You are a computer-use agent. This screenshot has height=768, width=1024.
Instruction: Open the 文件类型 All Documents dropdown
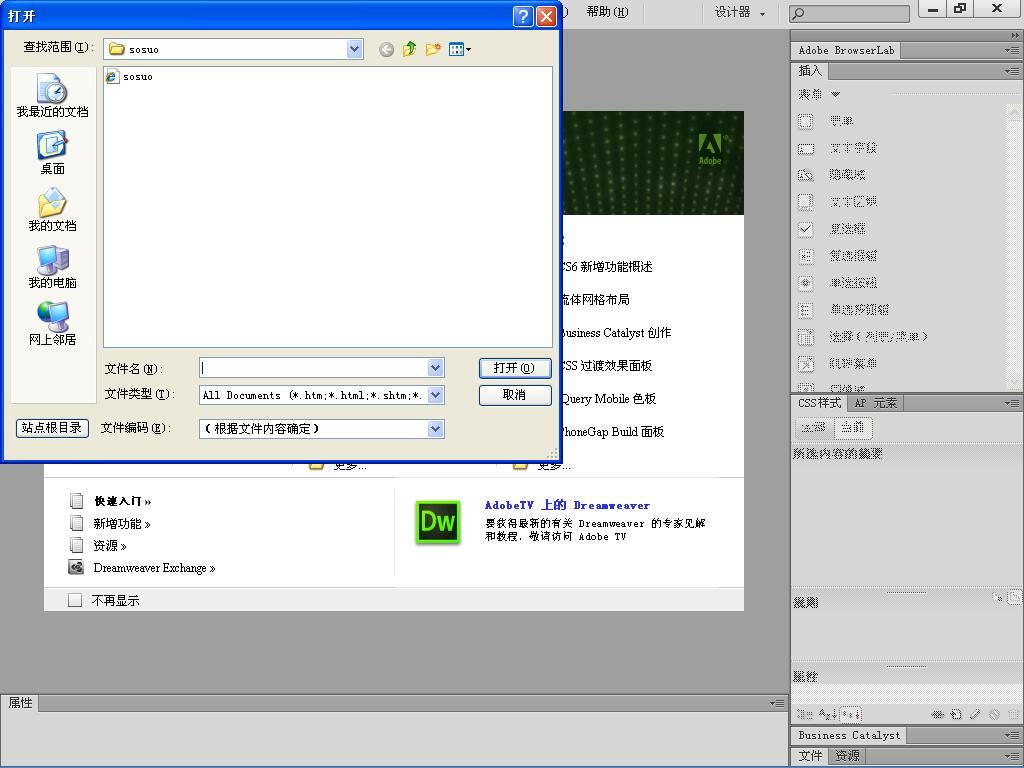(x=436, y=395)
